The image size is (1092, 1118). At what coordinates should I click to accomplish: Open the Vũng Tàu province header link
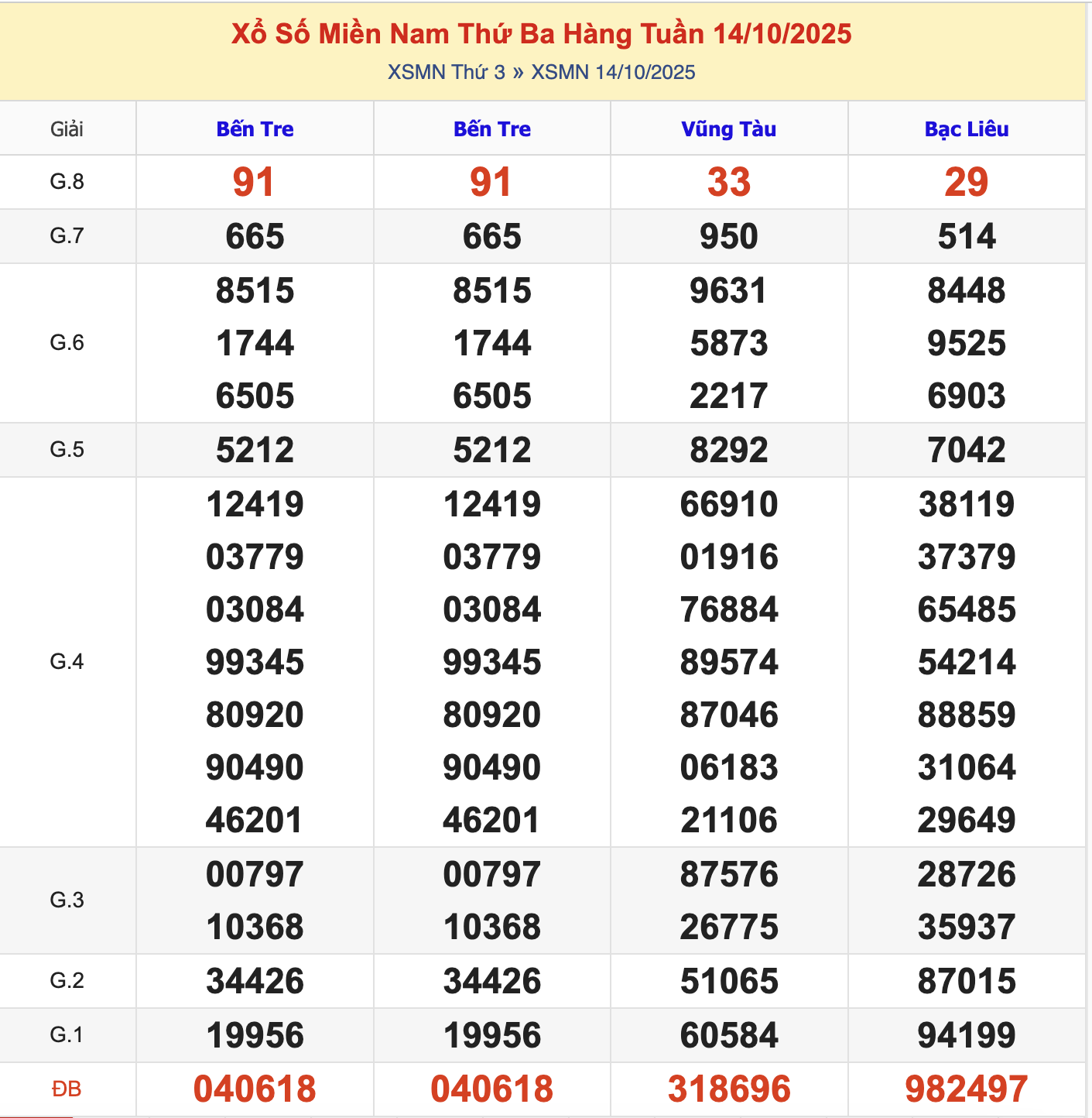[728, 129]
